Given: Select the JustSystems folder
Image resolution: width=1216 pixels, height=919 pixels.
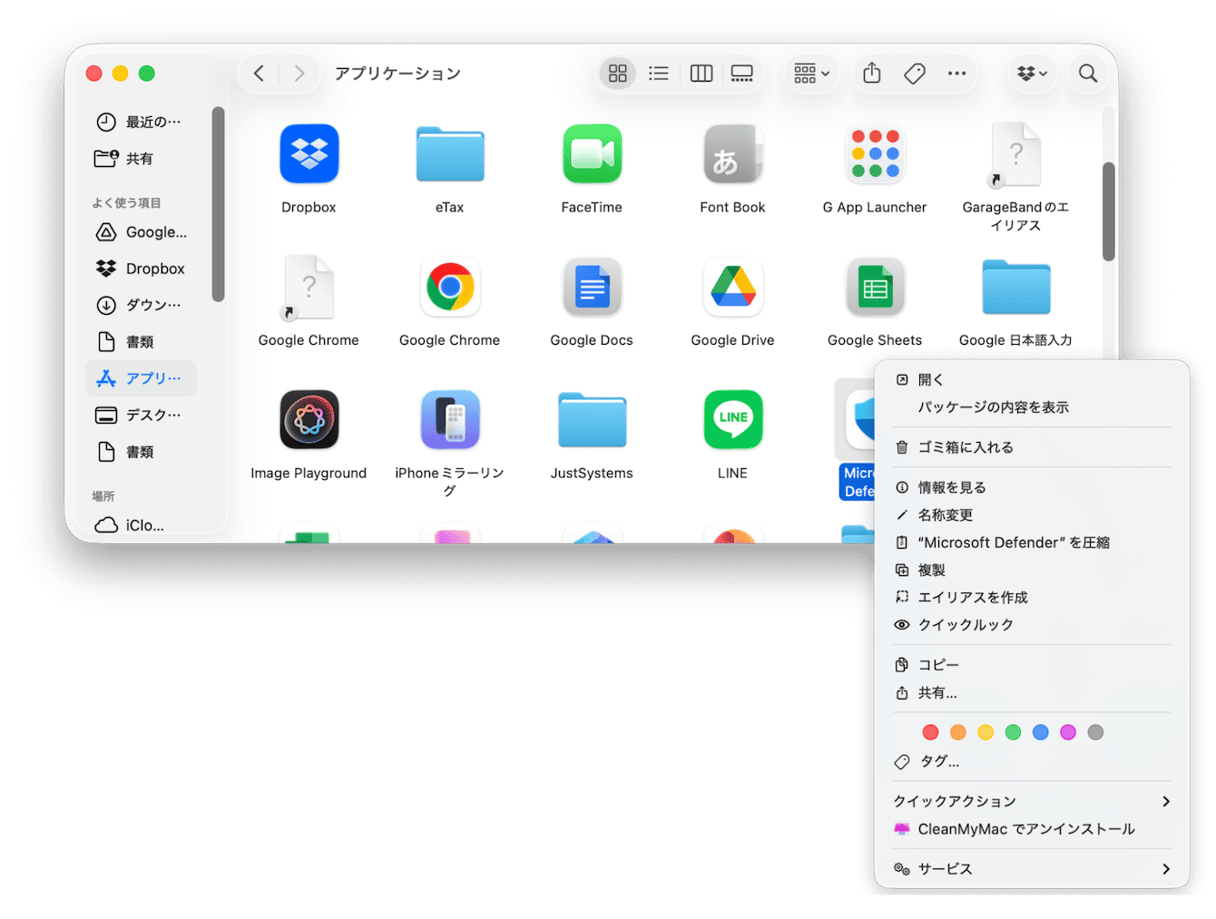Looking at the screenshot, I should tap(592, 420).
